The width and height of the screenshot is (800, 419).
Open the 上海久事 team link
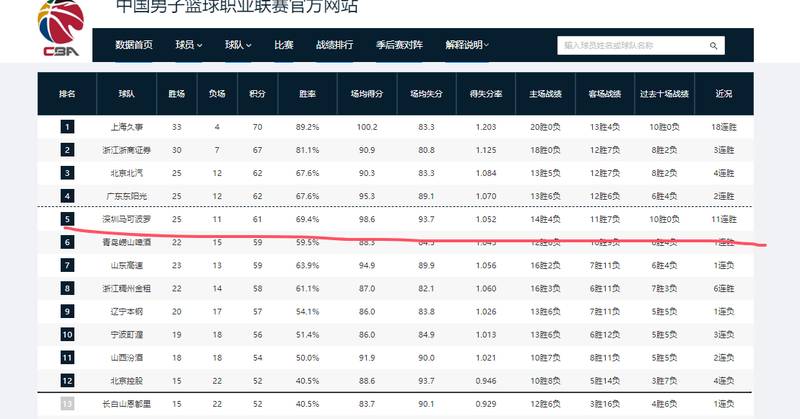tap(127, 127)
